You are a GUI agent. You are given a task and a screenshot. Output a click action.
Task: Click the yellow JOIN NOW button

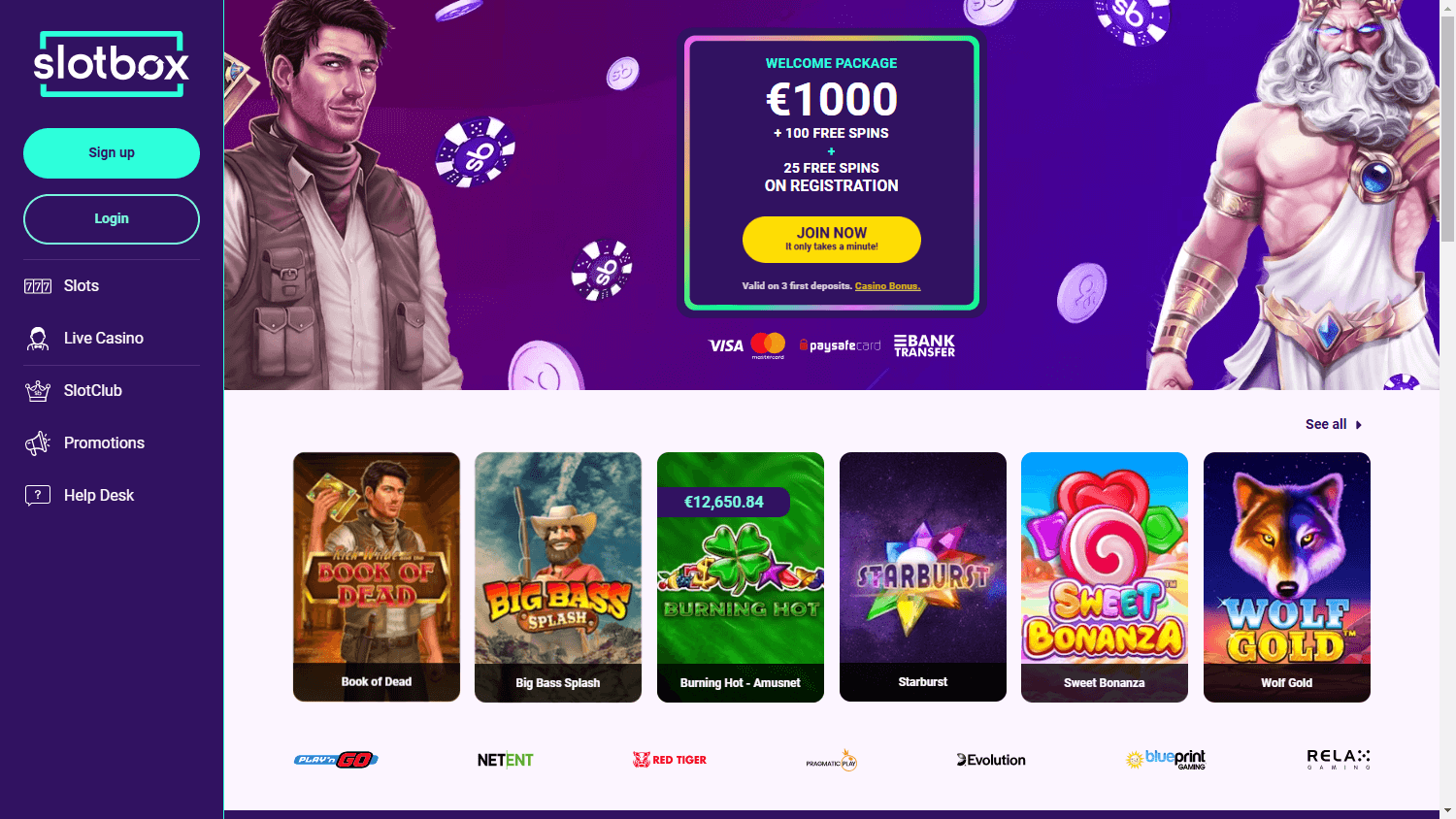(832, 240)
